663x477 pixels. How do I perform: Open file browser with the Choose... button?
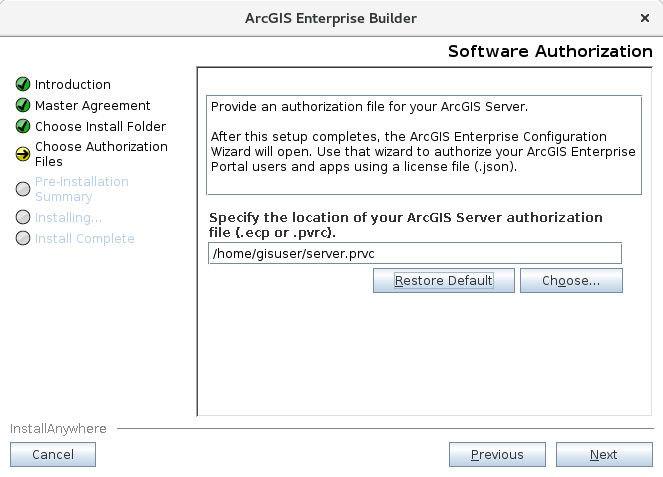[x=571, y=281]
